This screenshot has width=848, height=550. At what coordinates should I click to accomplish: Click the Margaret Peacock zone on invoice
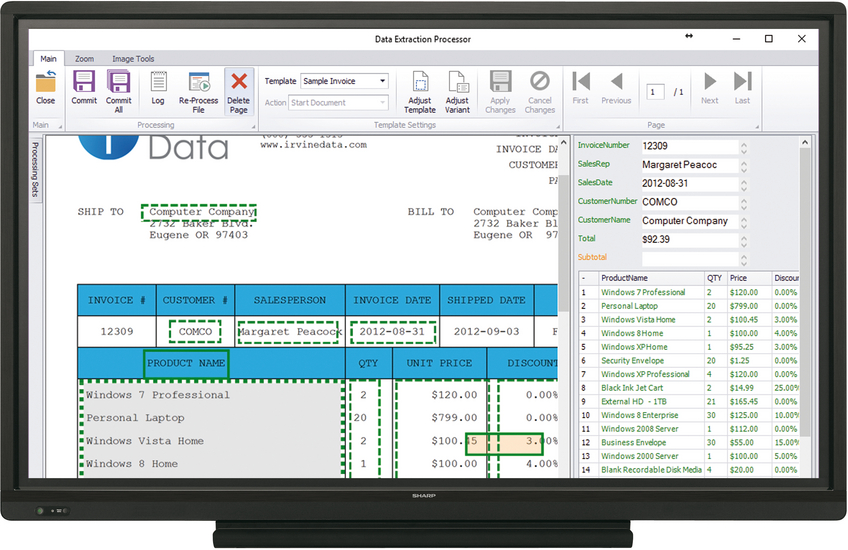289,332
